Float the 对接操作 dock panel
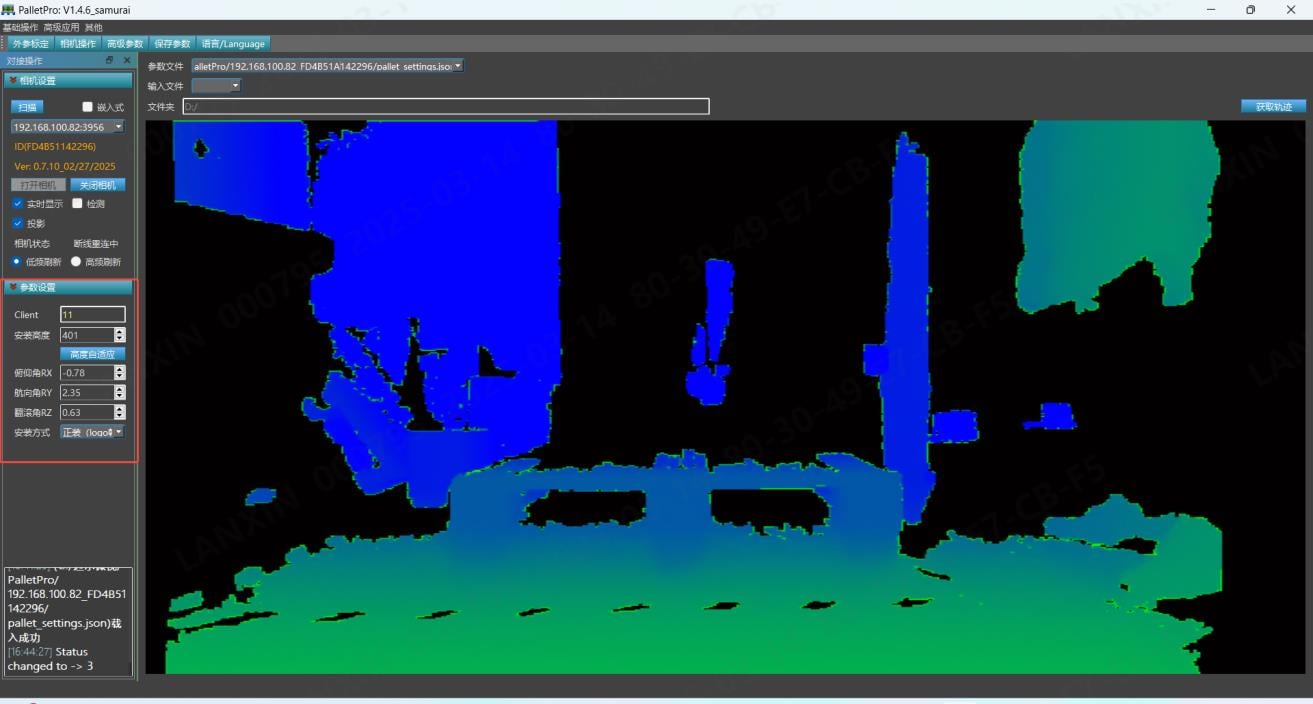 coord(110,61)
